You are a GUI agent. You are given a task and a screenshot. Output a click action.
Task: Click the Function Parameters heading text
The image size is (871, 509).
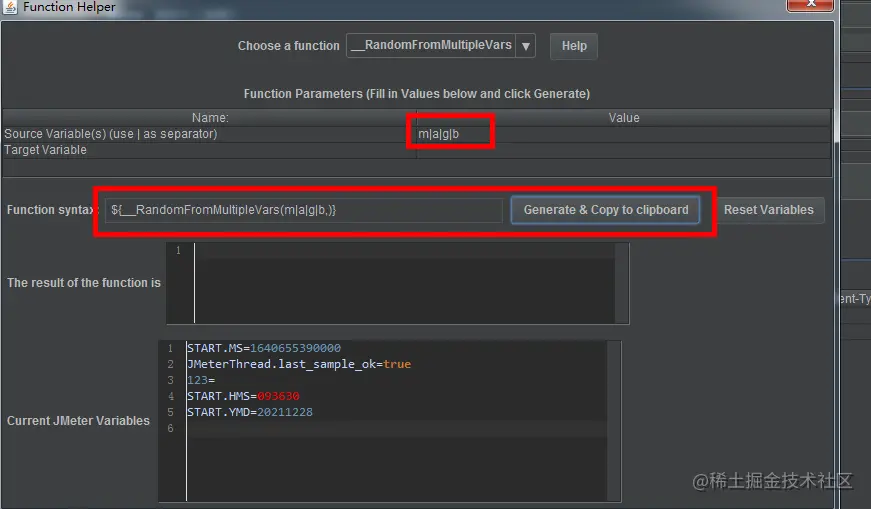[x=417, y=94]
